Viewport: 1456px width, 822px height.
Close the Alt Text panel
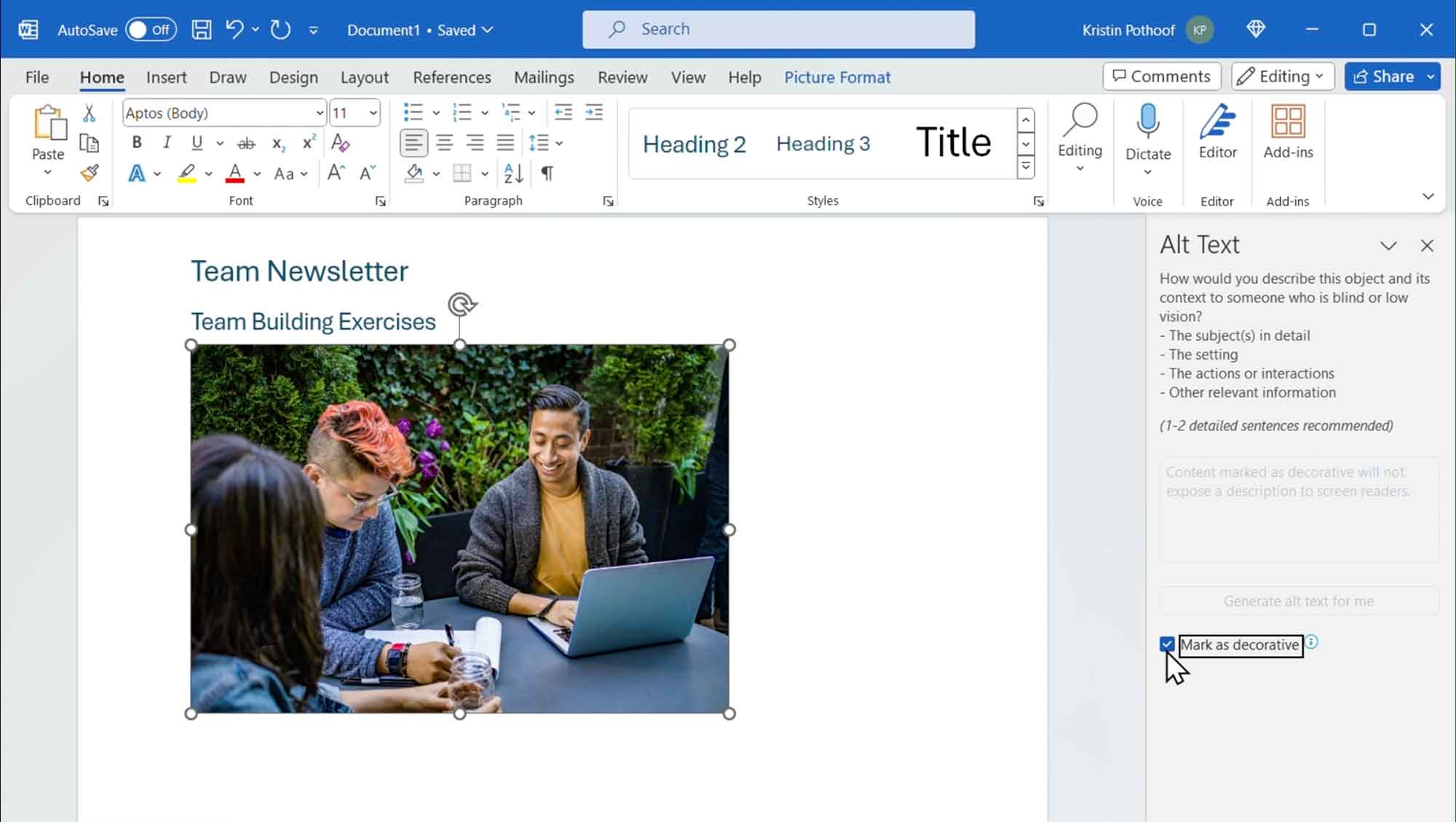coord(1427,244)
